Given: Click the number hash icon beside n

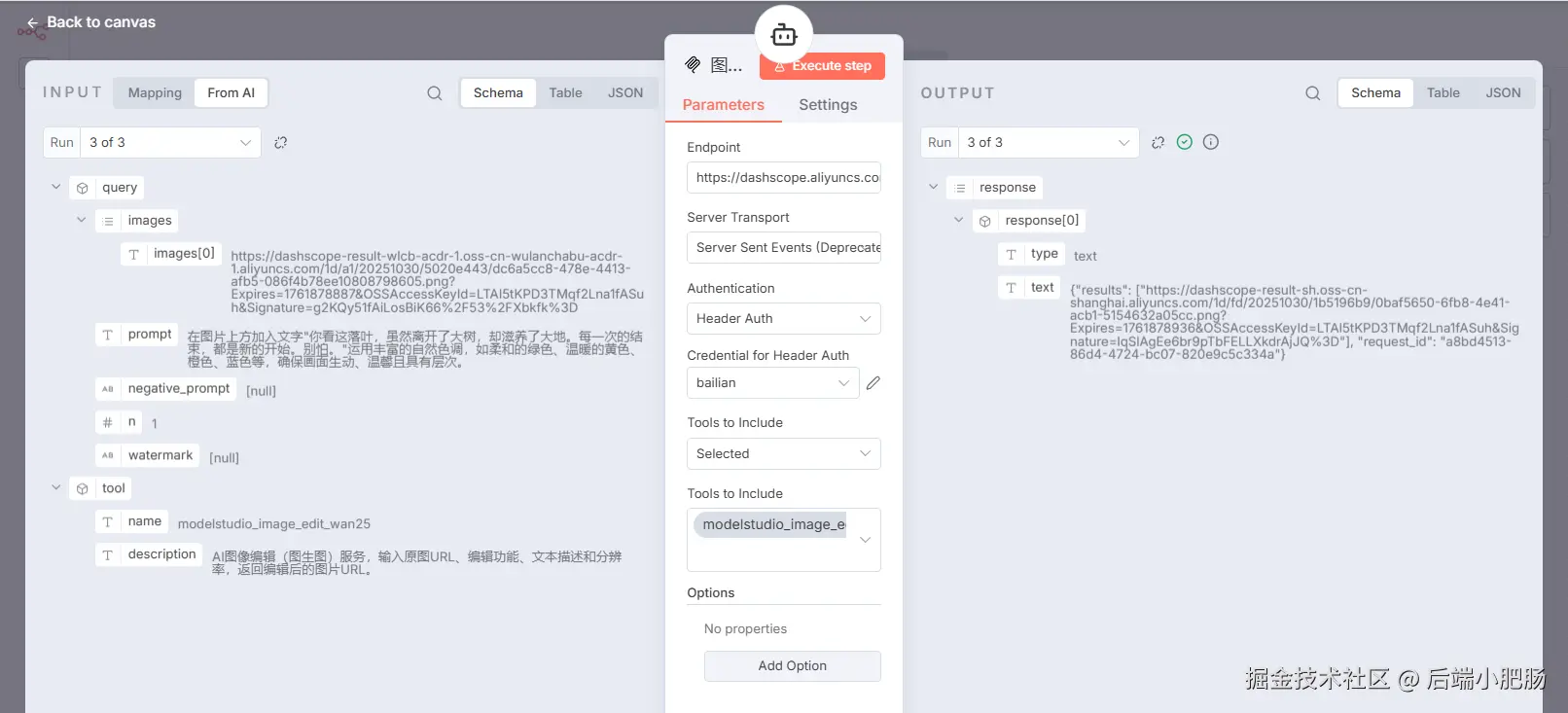Looking at the screenshot, I should [x=108, y=422].
